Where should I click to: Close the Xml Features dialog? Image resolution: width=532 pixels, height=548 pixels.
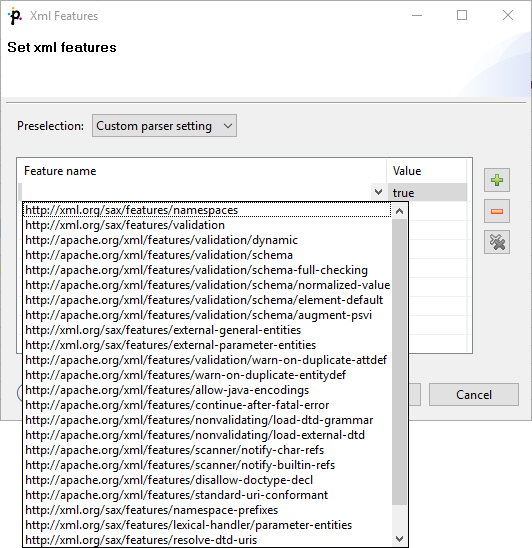508,15
